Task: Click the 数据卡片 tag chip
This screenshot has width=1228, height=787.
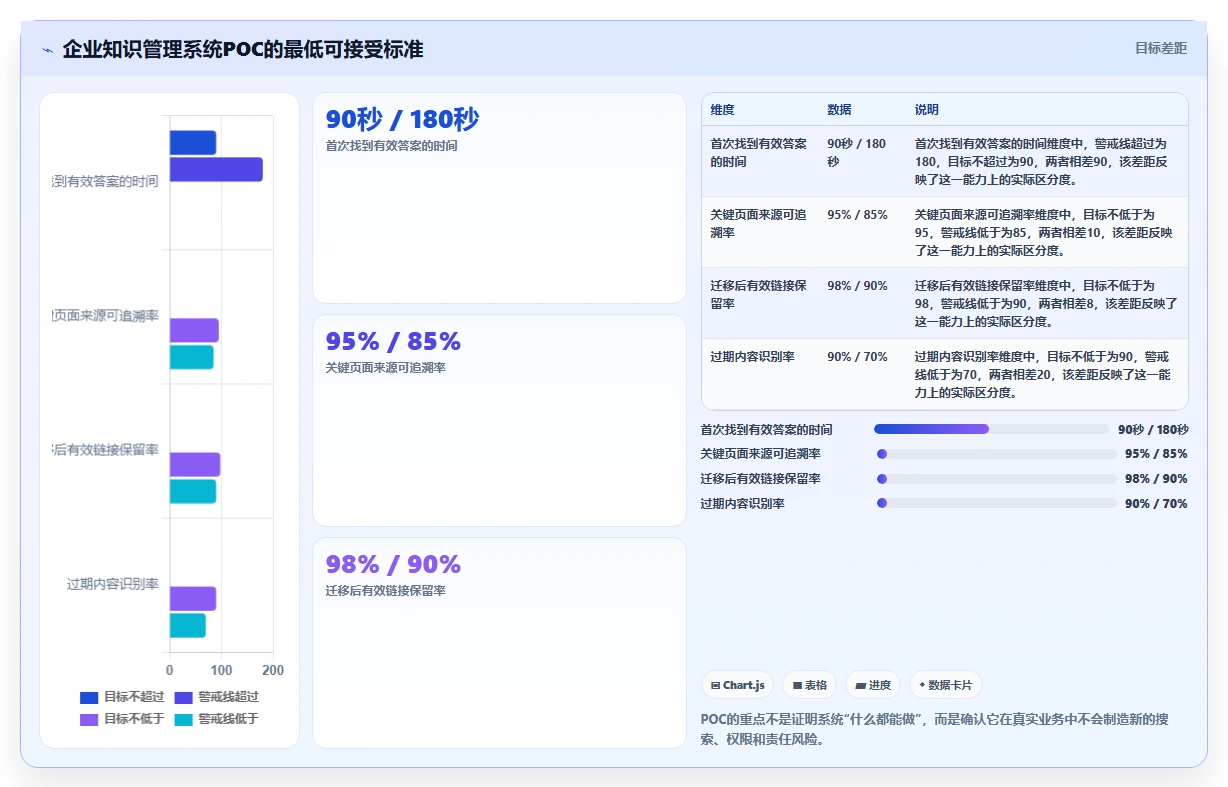Action: coord(946,685)
